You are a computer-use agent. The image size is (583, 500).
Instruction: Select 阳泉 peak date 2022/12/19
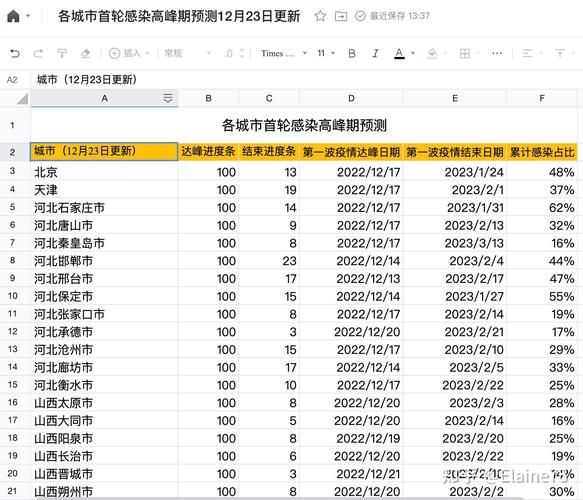351,438
